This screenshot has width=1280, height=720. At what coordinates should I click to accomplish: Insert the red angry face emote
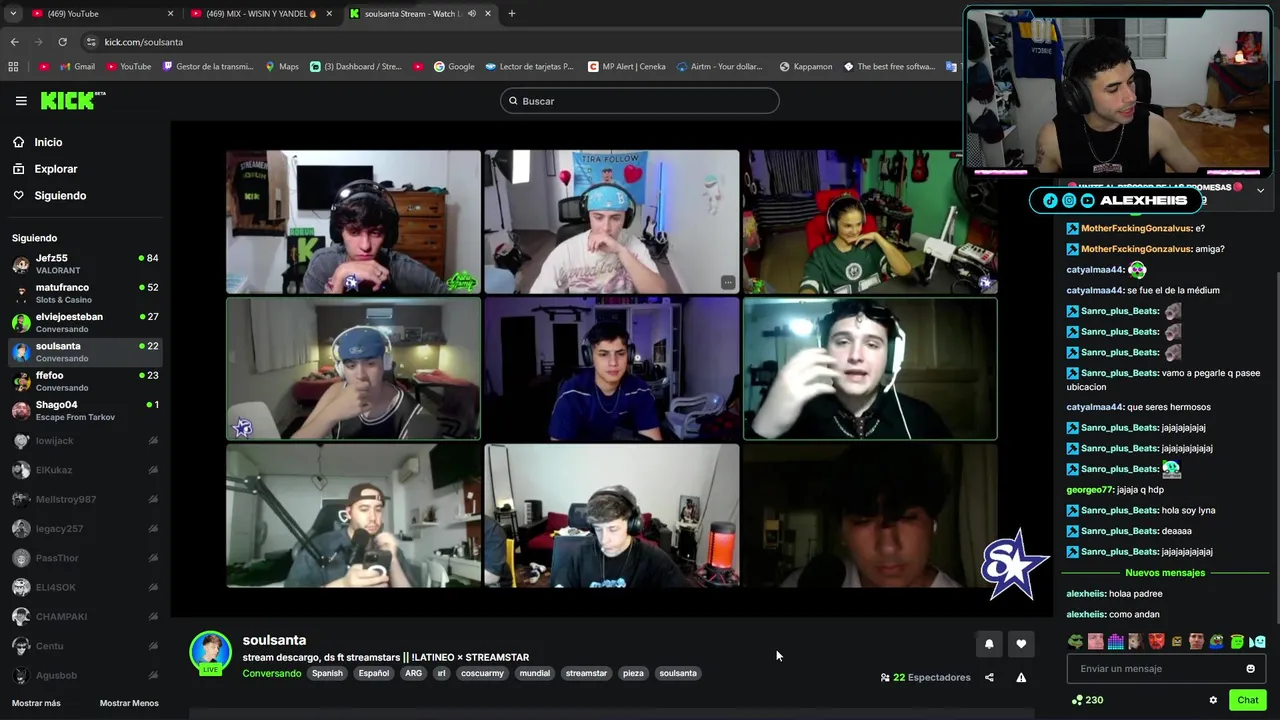click(x=1156, y=641)
